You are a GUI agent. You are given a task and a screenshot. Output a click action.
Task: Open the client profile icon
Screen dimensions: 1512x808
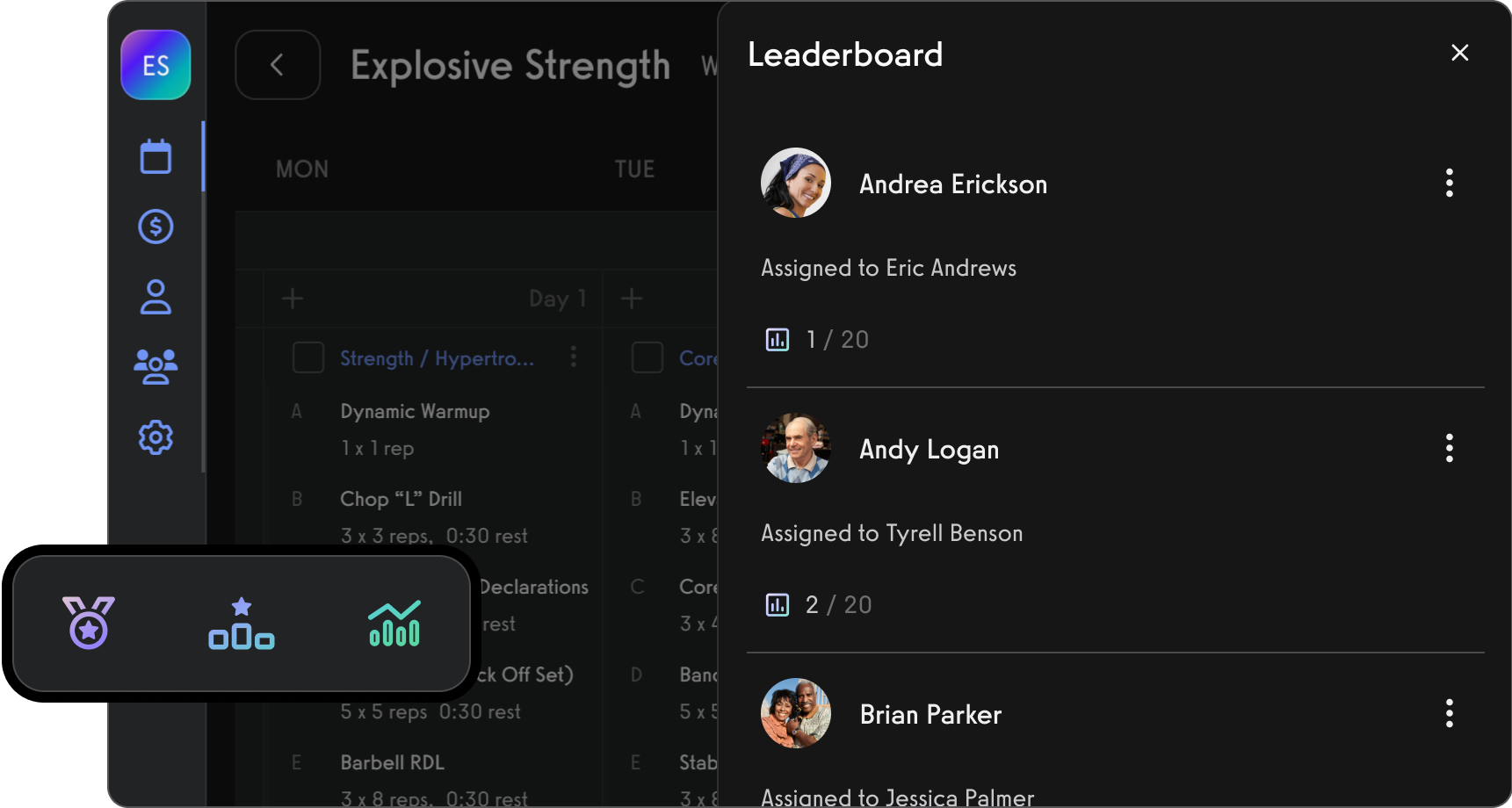(x=156, y=298)
